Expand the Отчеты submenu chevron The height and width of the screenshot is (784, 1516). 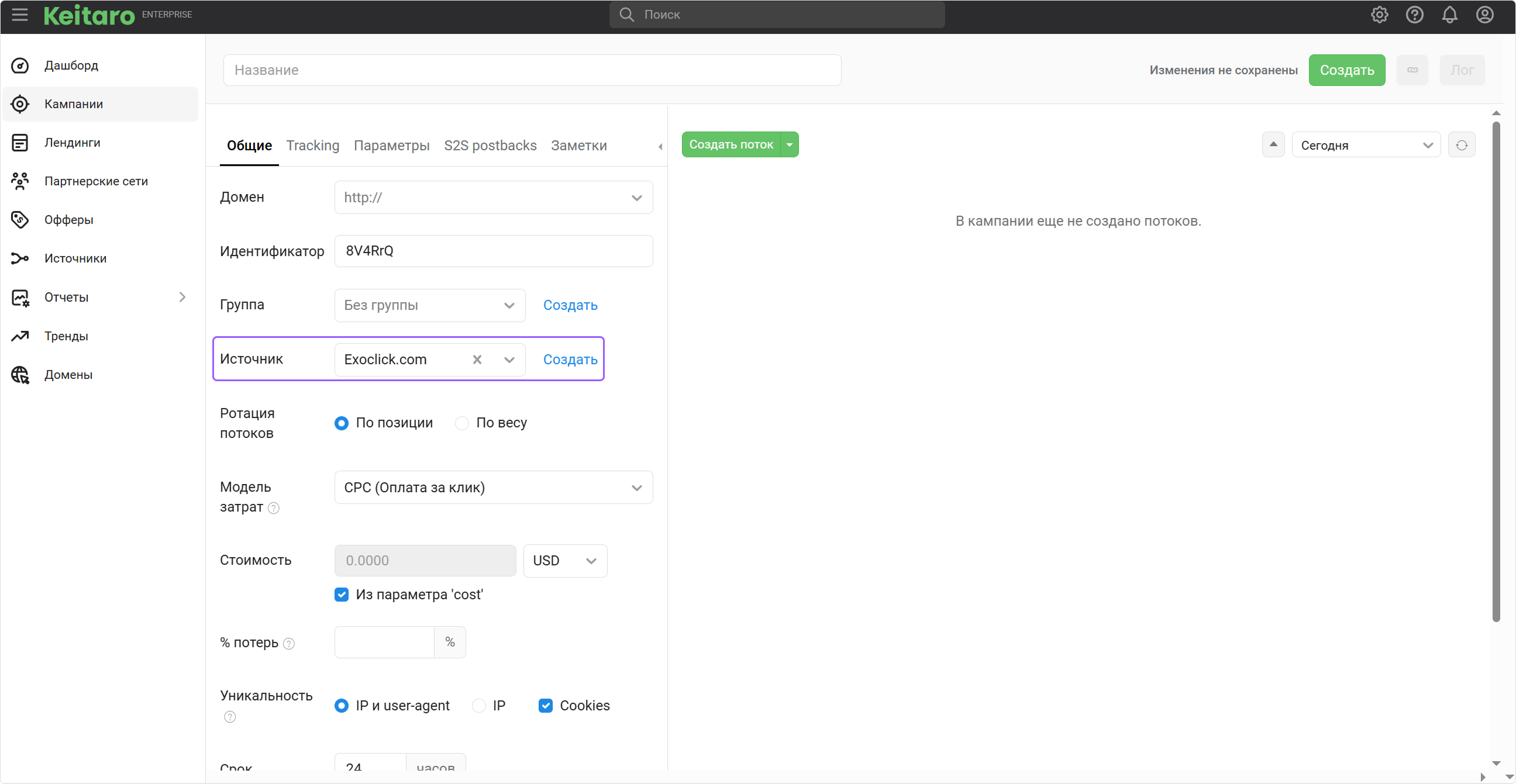[x=182, y=297]
